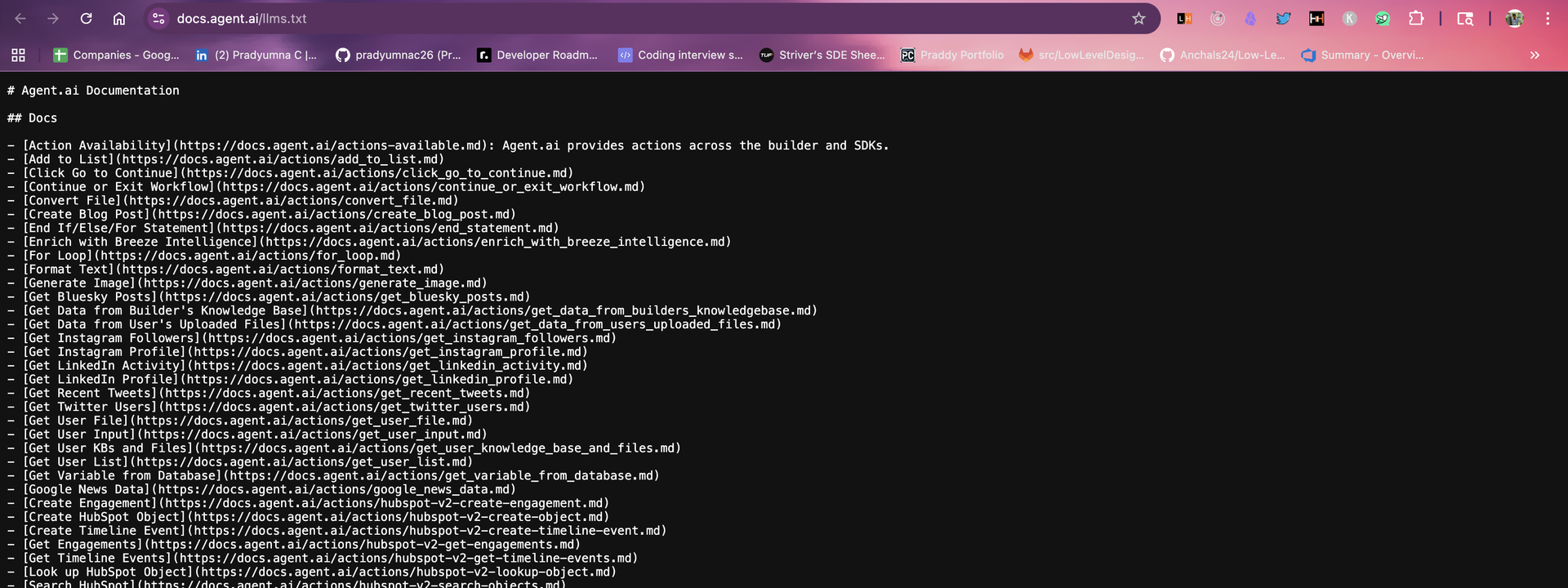The height and width of the screenshot is (588, 1568).
Task: Click the End If/Else/For Statement line
Action: pyautogui.click(x=283, y=229)
